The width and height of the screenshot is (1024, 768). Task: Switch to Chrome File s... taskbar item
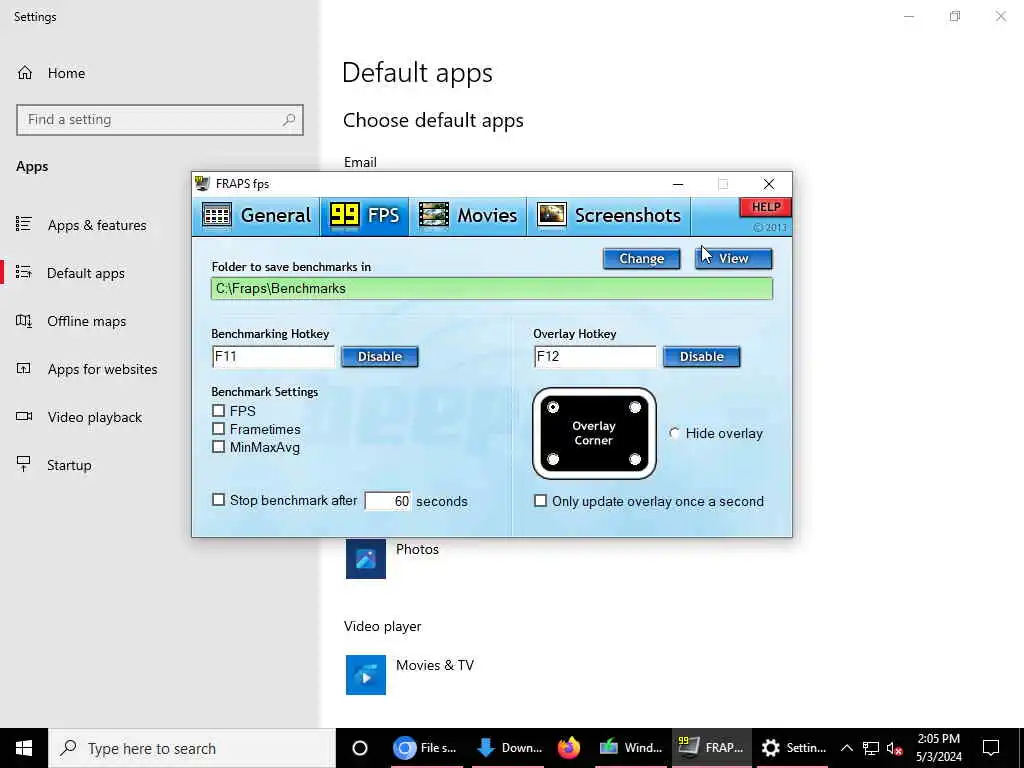426,748
